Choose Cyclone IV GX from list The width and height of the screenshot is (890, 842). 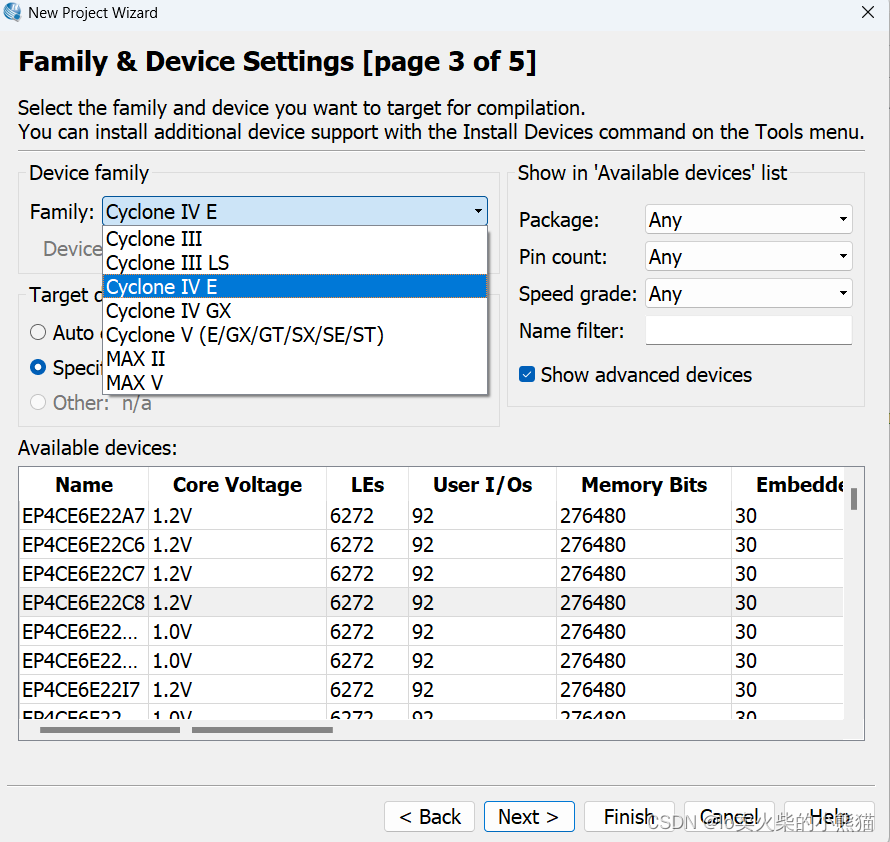[168, 311]
